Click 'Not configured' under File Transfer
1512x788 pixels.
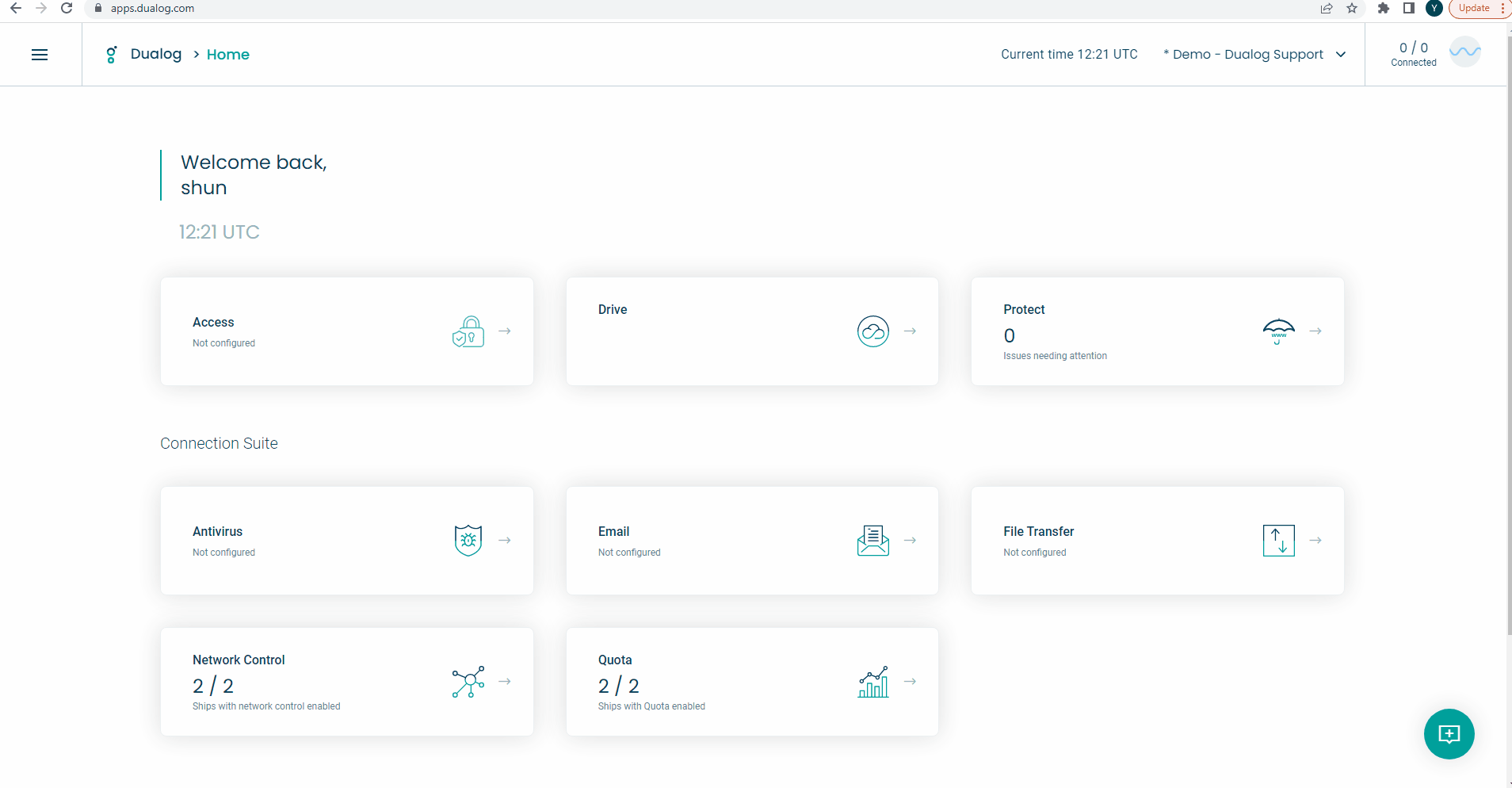click(1034, 553)
